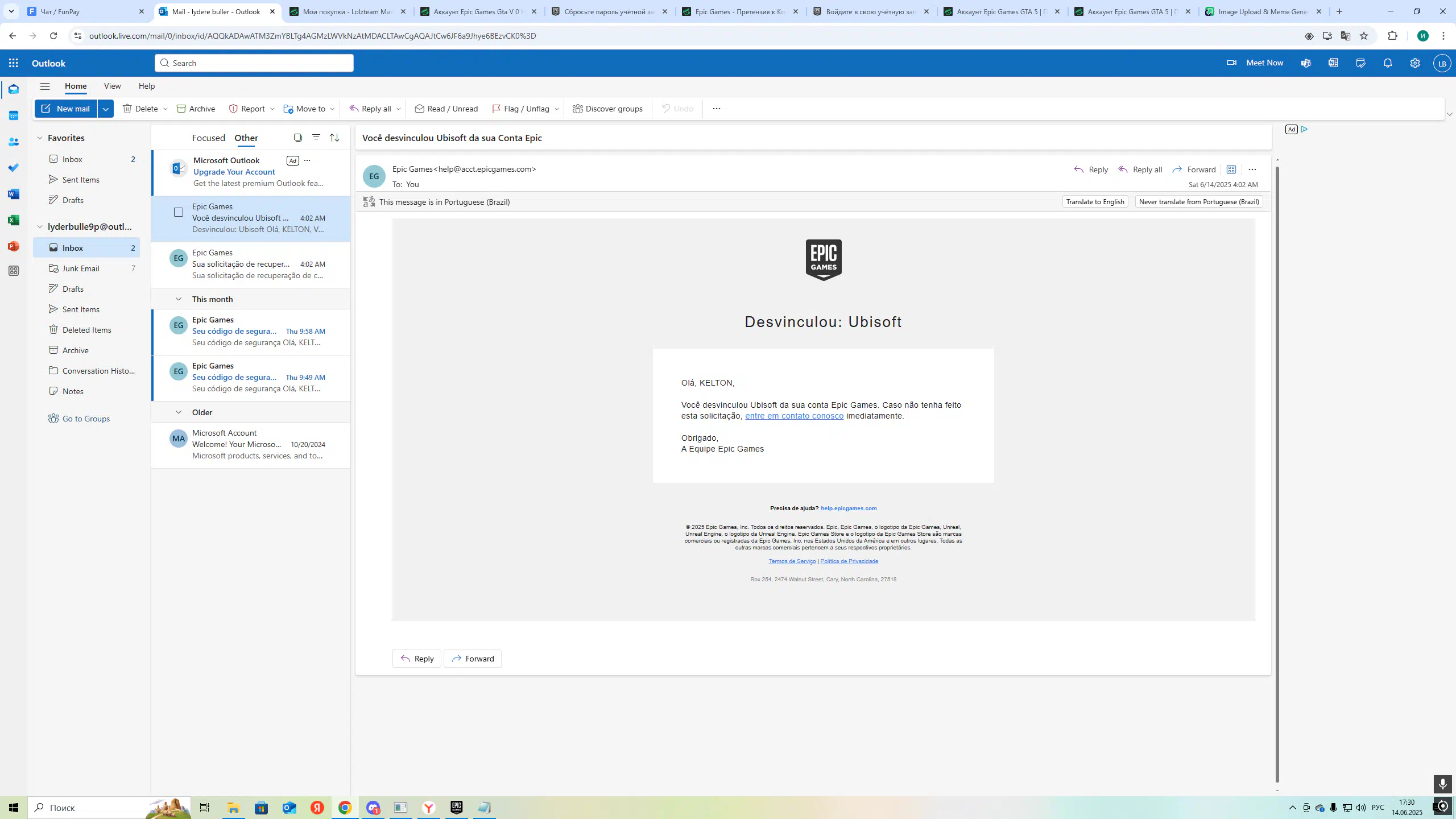
Task: Click Forward button below the email
Action: point(473,659)
